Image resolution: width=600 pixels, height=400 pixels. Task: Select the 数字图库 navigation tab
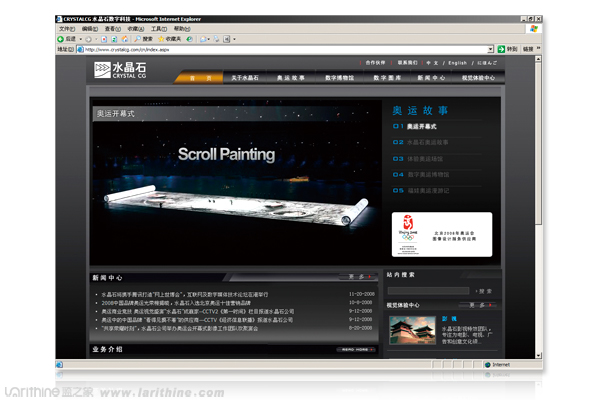coord(387,78)
